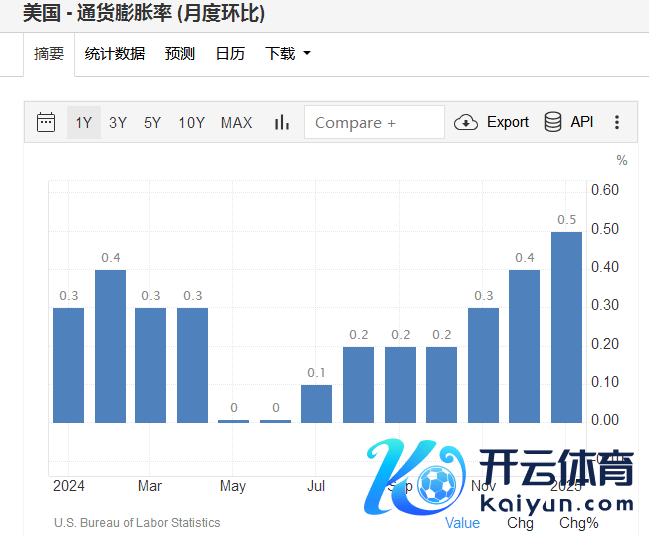Click the API database icon

pos(553,122)
